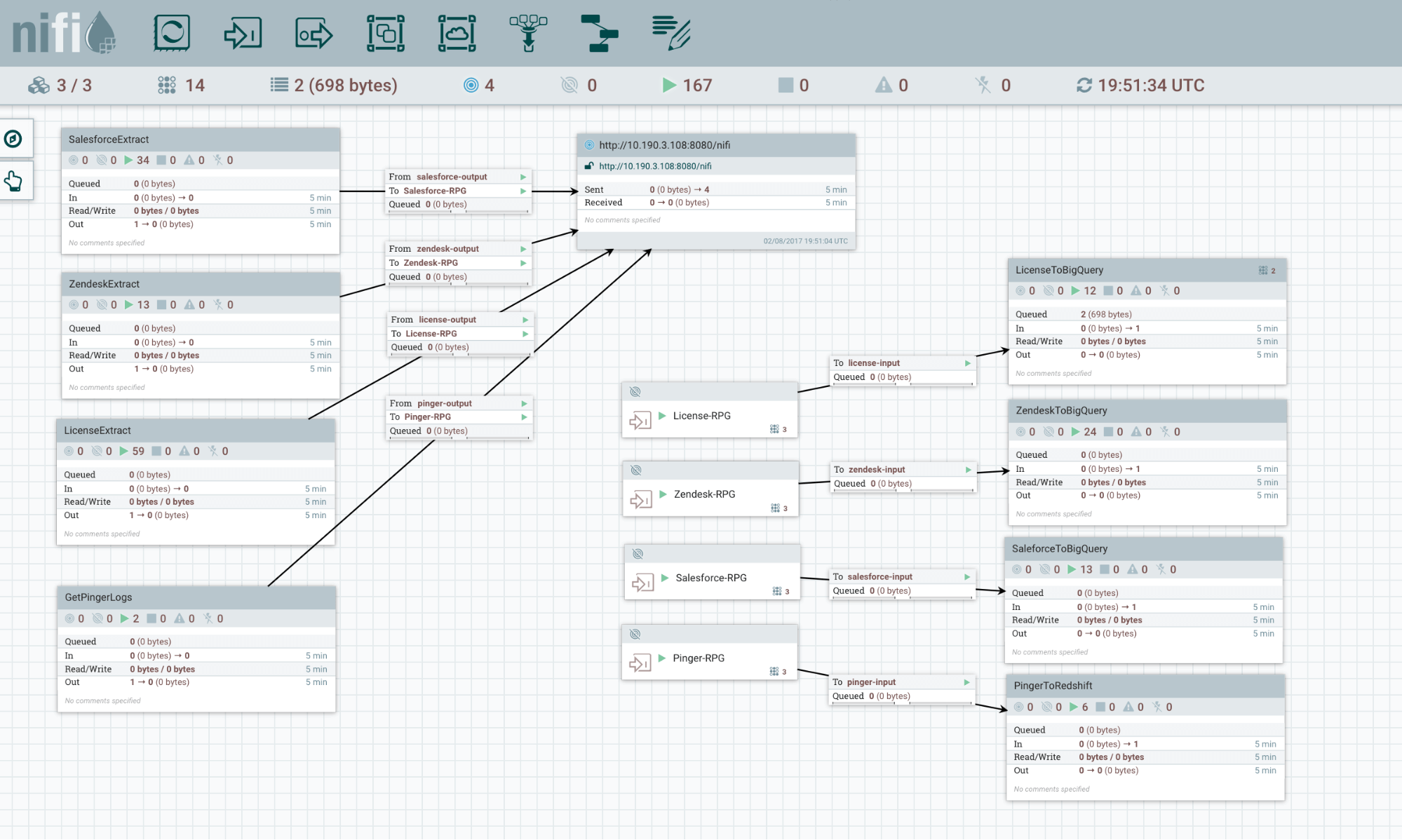Click the Zendesk-RPG input port icon

pos(641,499)
